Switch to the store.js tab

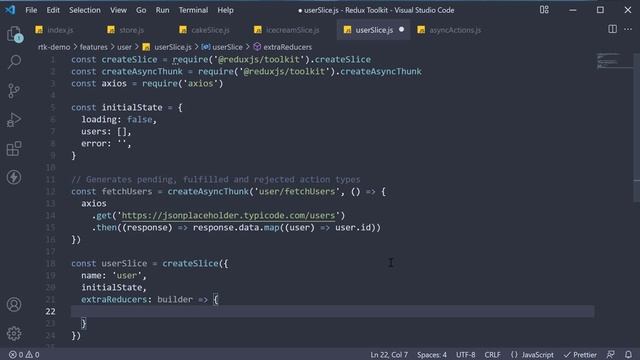click(131, 30)
